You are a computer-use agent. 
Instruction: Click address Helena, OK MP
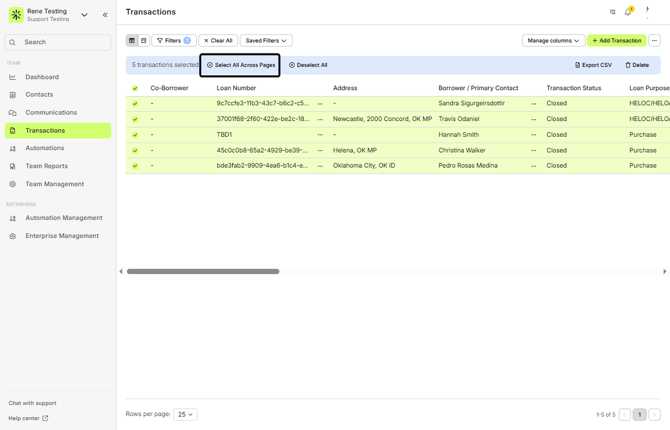(355, 150)
